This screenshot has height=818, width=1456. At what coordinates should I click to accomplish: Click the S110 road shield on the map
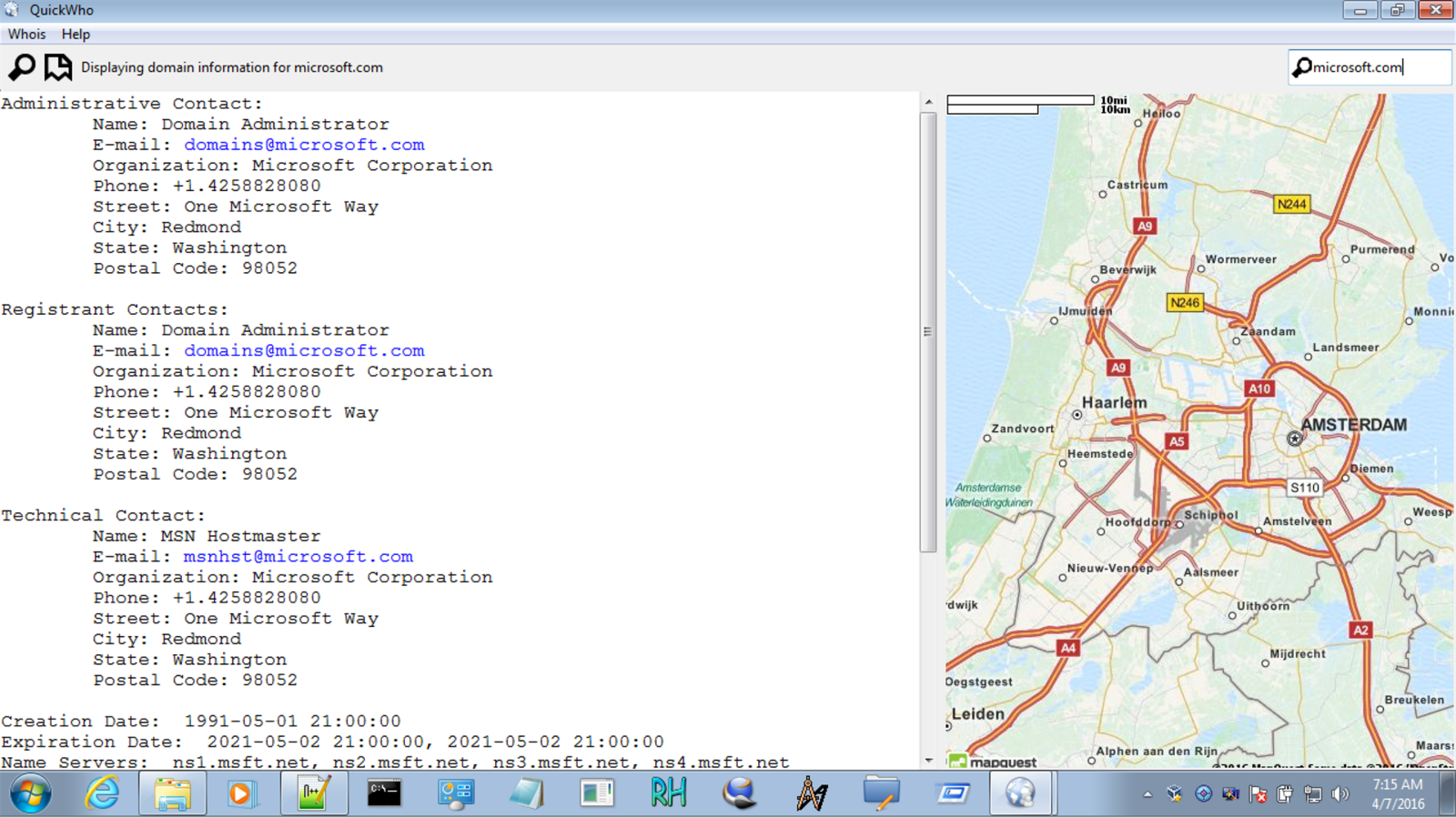(x=1305, y=488)
